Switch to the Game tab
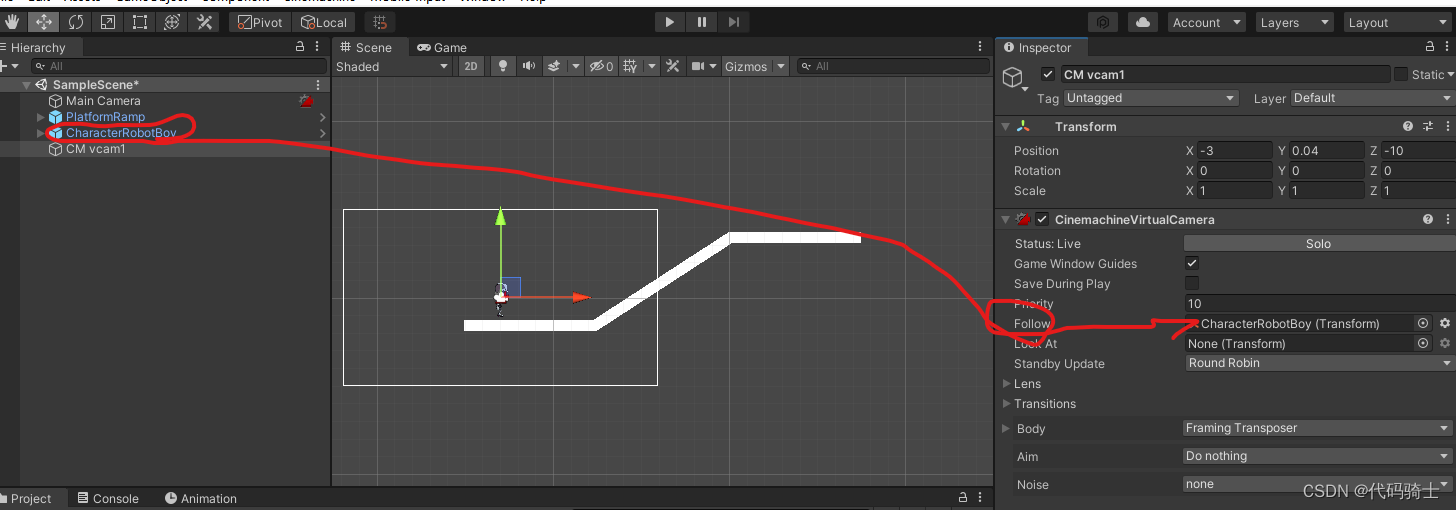The image size is (1456, 510). click(x=441, y=47)
